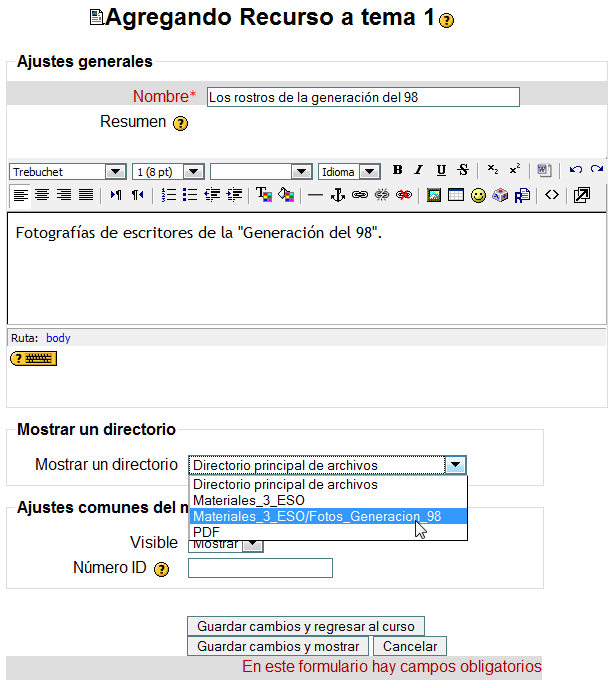Click the undo arrow icon
This screenshot has height=688, width=609.
pos(576,170)
